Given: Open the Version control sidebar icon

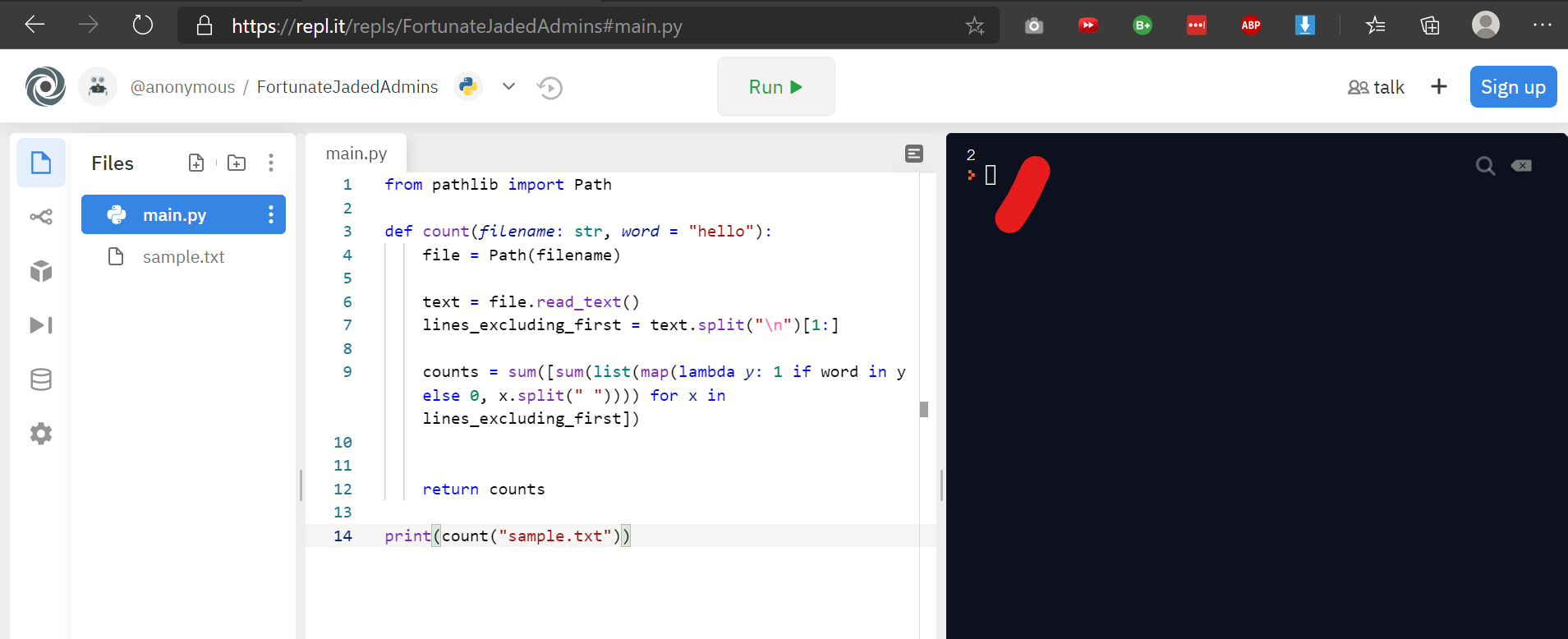Looking at the screenshot, I should point(41,217).
